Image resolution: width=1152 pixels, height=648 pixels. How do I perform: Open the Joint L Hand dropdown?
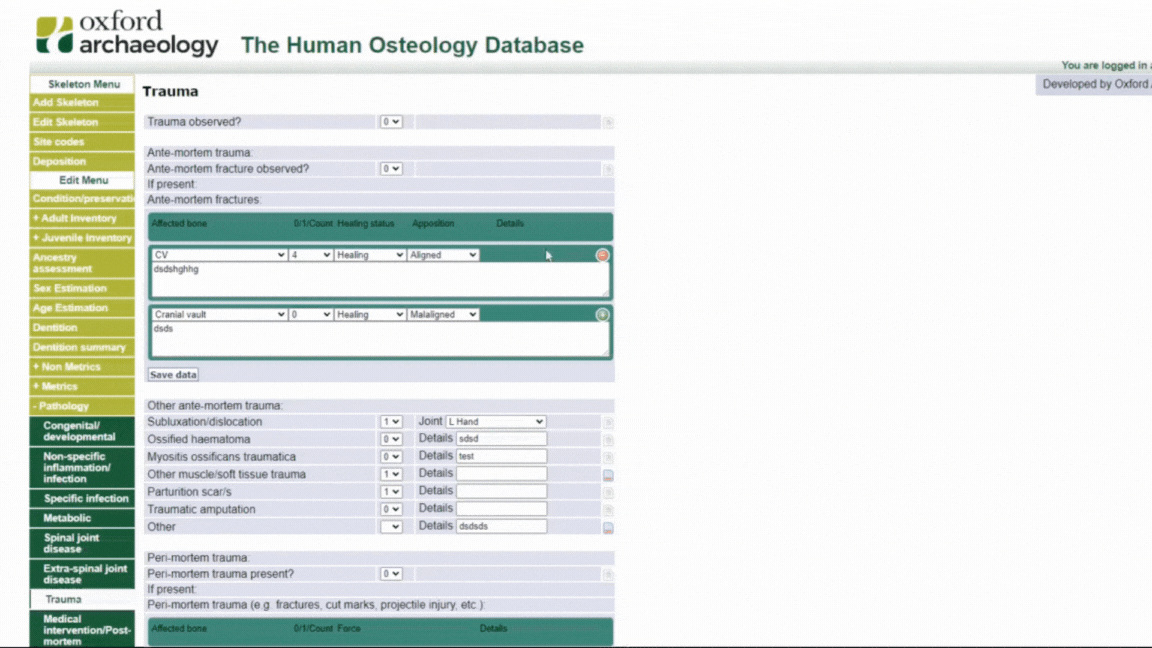[x=495, y=422]
